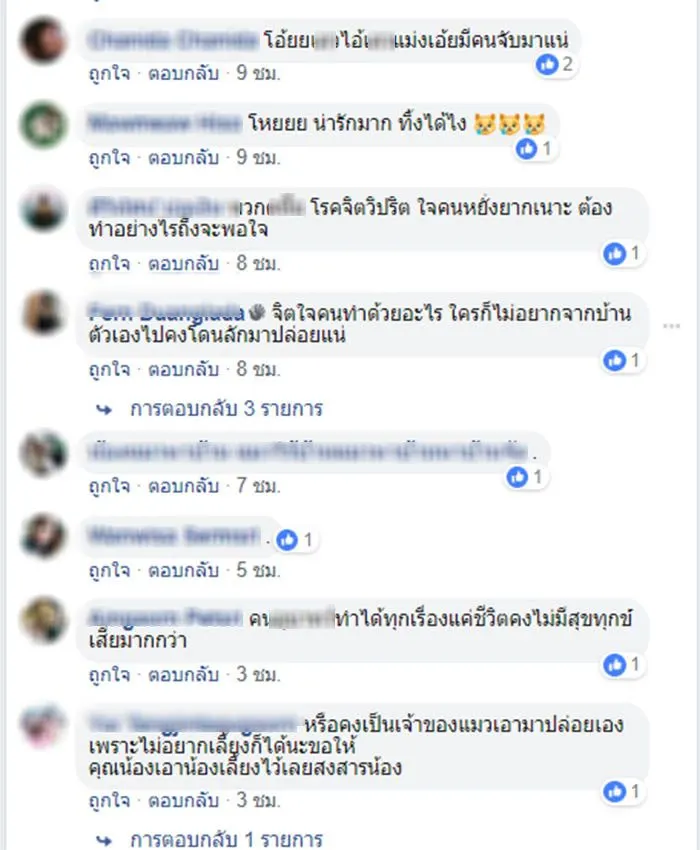Click like reaction on 5 ชม. comment
Screen dimensions: 700x850
296,540
